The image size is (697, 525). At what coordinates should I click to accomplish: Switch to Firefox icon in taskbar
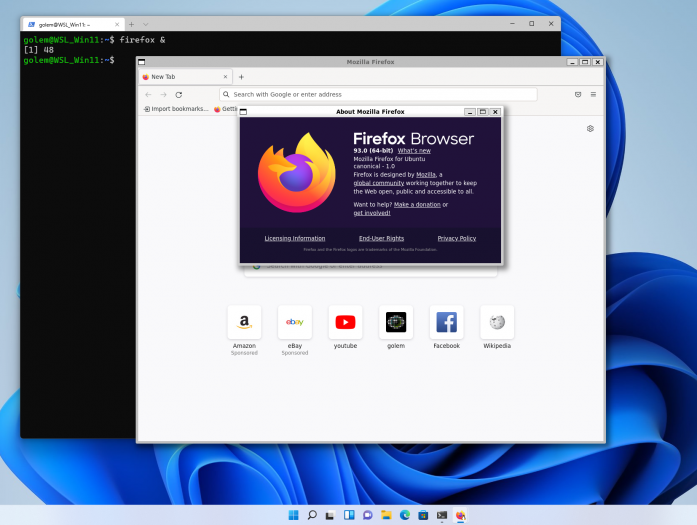coord(461,515)
